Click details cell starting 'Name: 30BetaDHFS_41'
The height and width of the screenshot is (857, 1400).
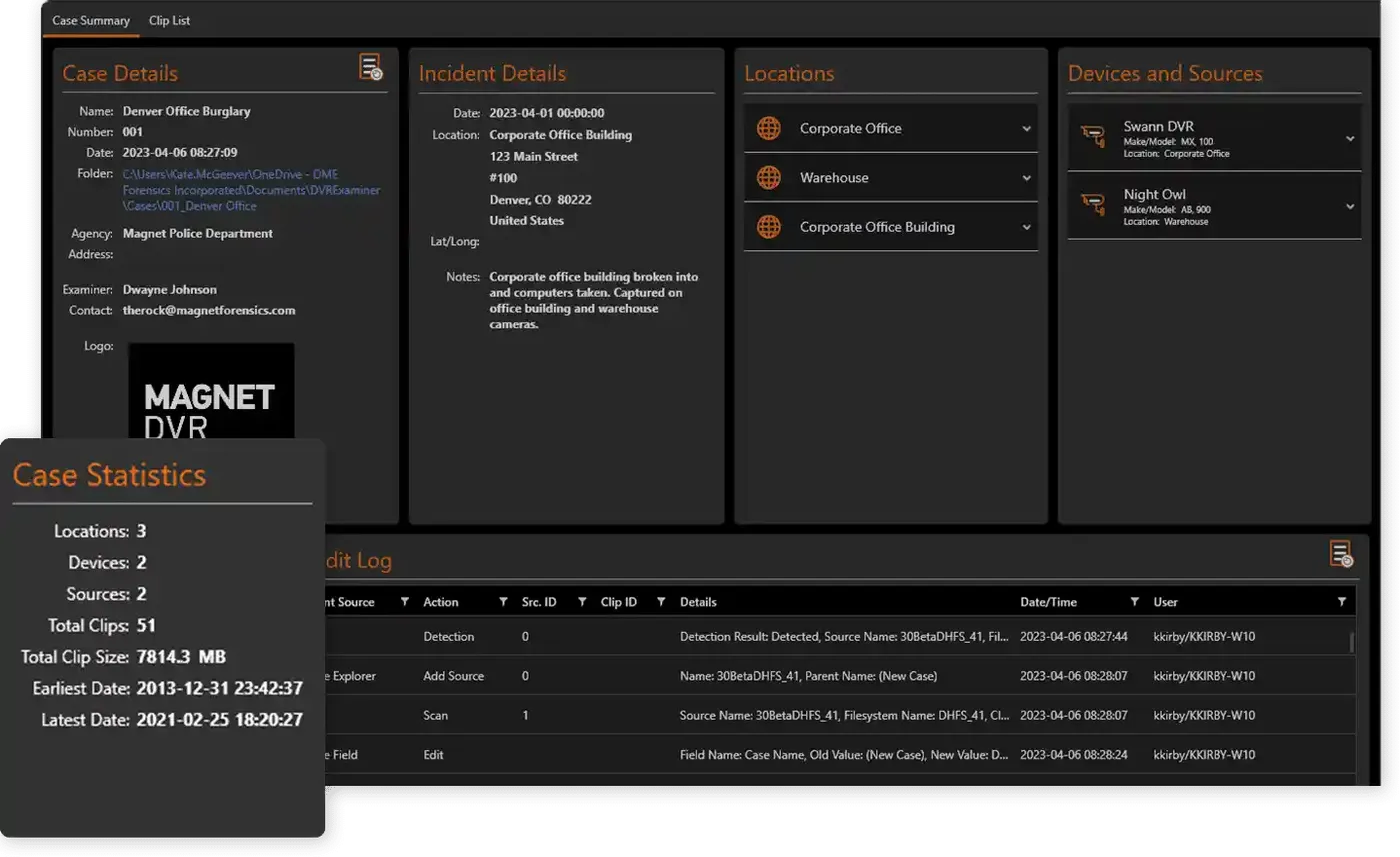[x=808, y=676]
